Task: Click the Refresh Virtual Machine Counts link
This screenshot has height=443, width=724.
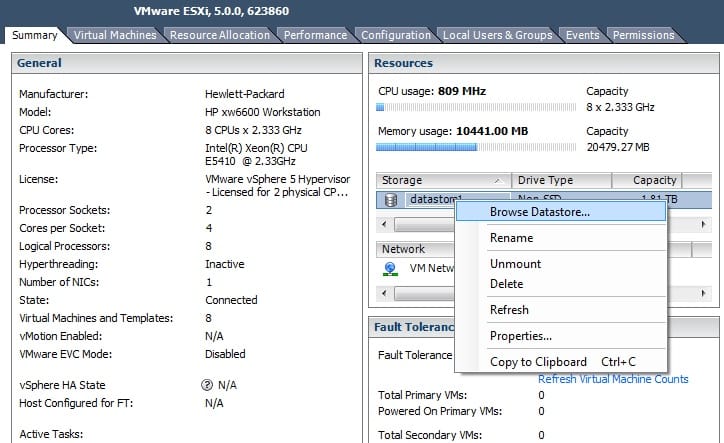Action: 613,379
